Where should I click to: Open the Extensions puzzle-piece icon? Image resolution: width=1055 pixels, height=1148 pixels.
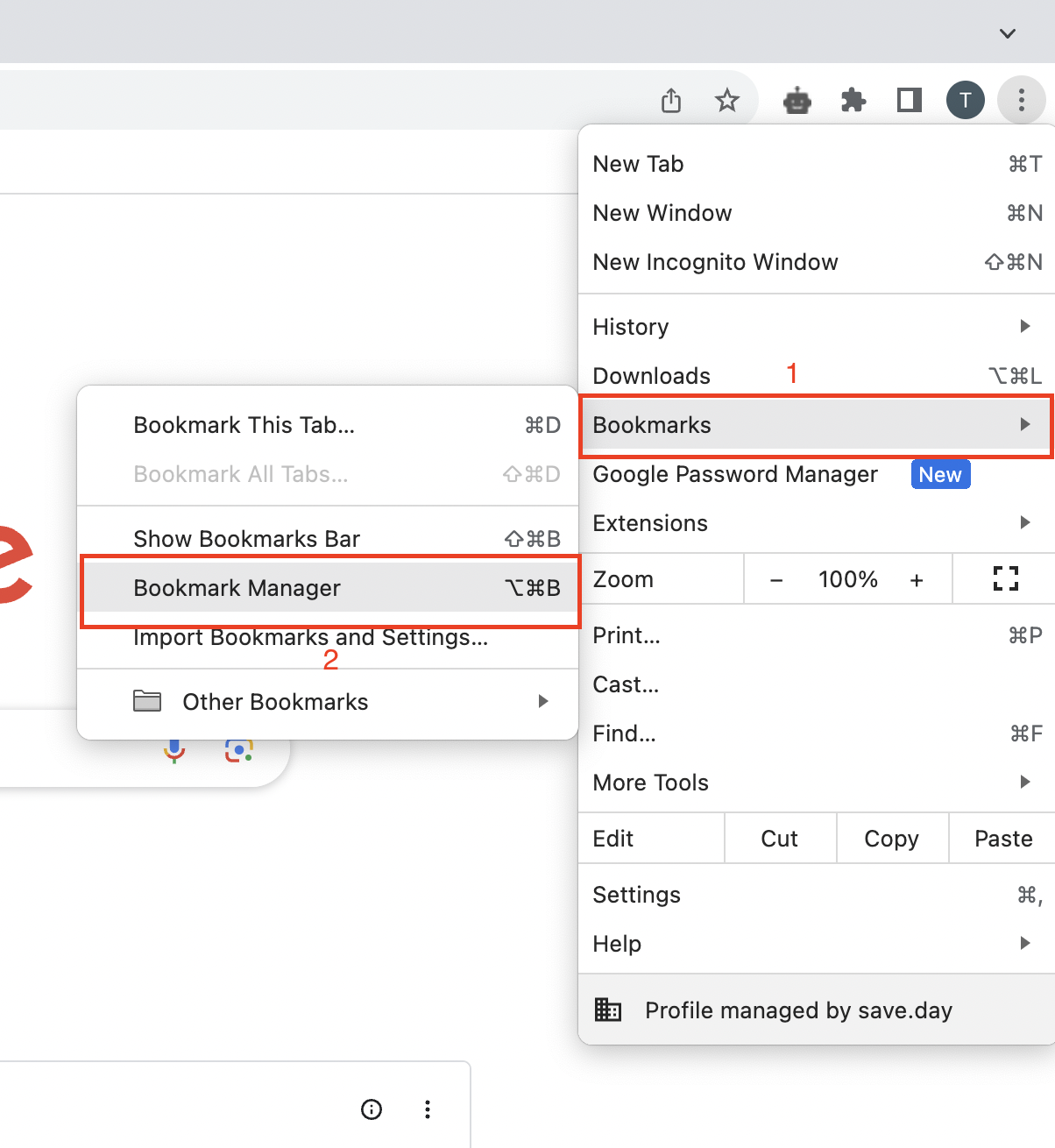(853, 100)
